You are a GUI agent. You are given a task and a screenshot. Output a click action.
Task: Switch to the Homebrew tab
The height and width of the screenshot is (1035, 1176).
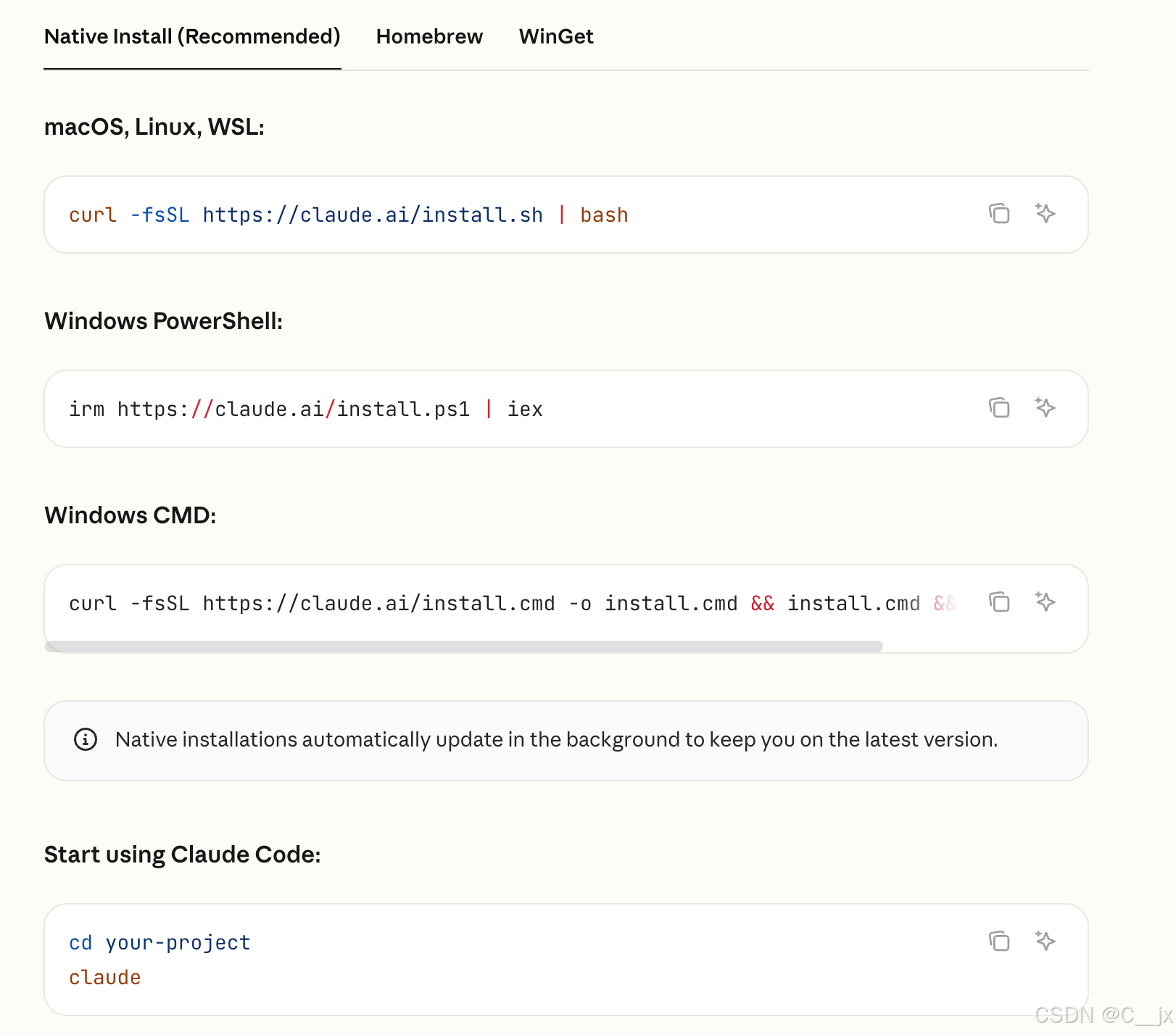pos(429,36)
